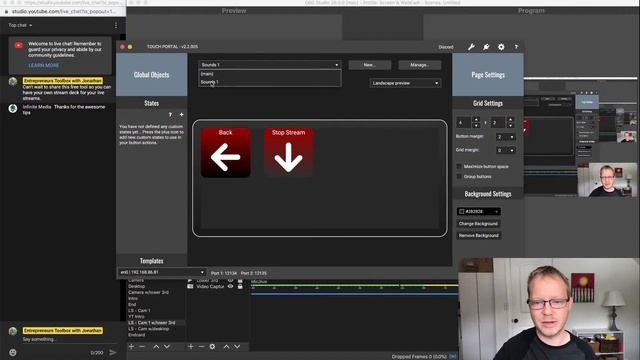
Task: Open the Landscape preview dropdown
Action: 405,83
